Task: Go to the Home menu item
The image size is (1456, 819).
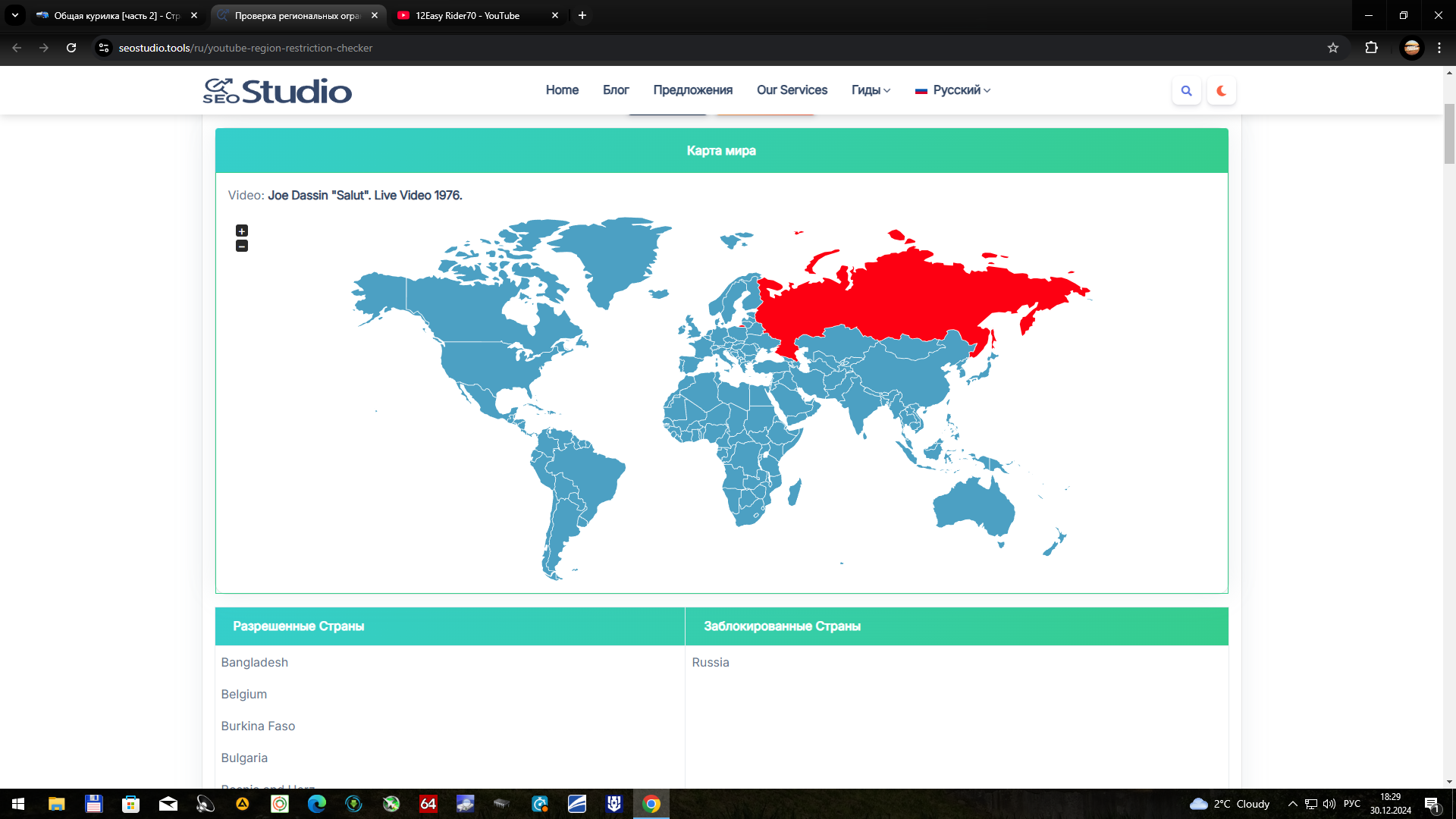Action: click(x=562, y=90)
